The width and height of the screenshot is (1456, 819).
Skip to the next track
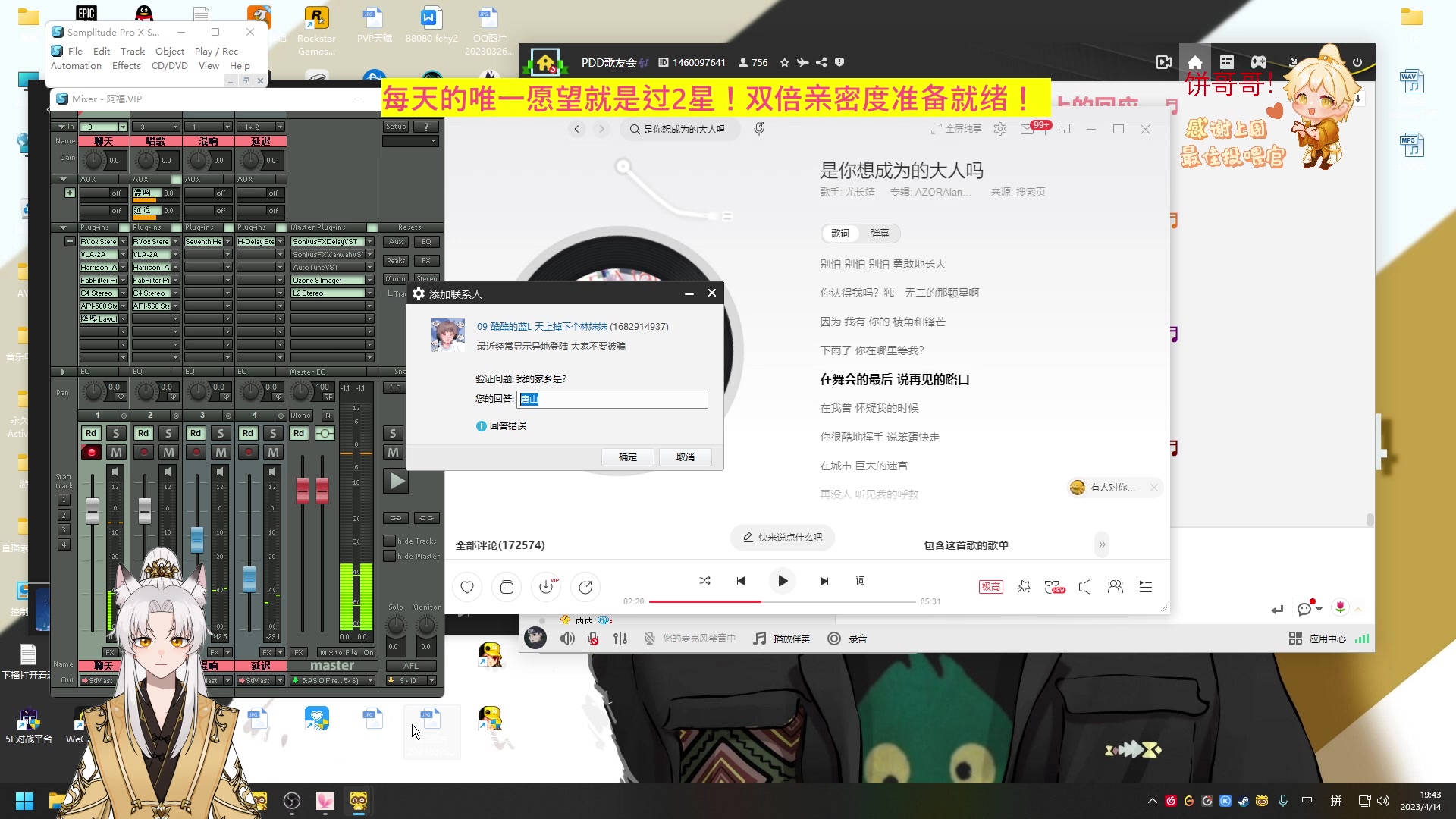[x=824, y=581]
